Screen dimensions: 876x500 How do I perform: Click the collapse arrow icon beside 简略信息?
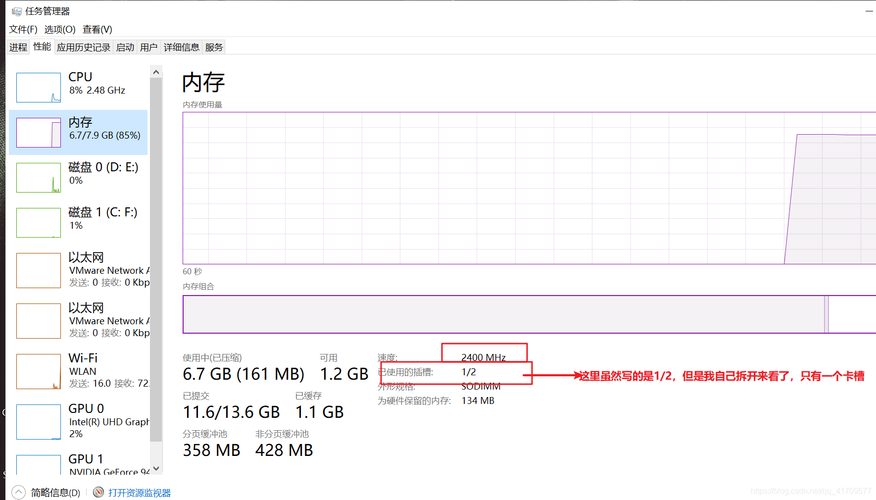click(x=18, y=492)
